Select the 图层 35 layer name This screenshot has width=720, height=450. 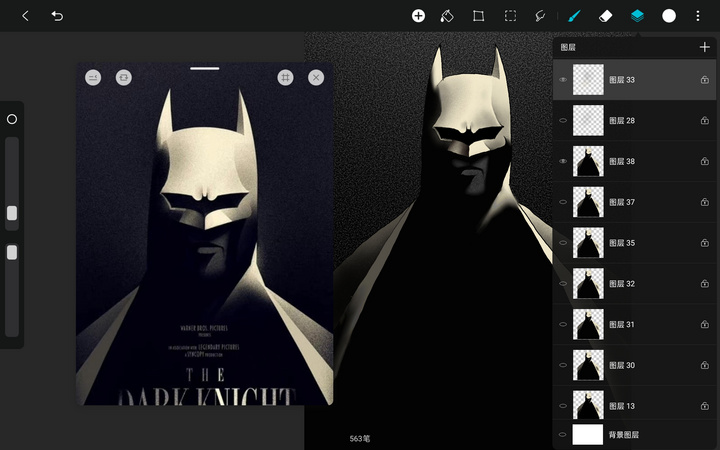(622, 243)
